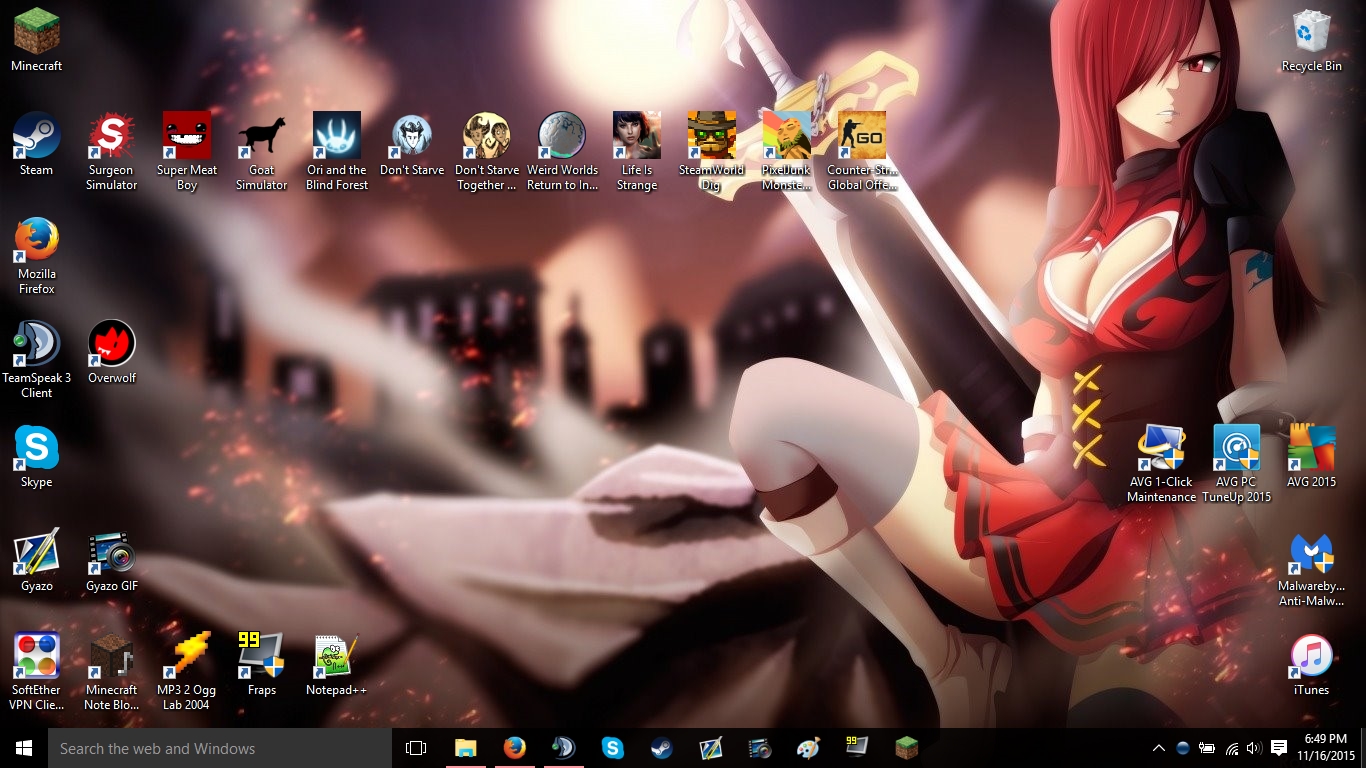
Task: Select the Life Is Strange shortcut
Action: pos(637,151)
